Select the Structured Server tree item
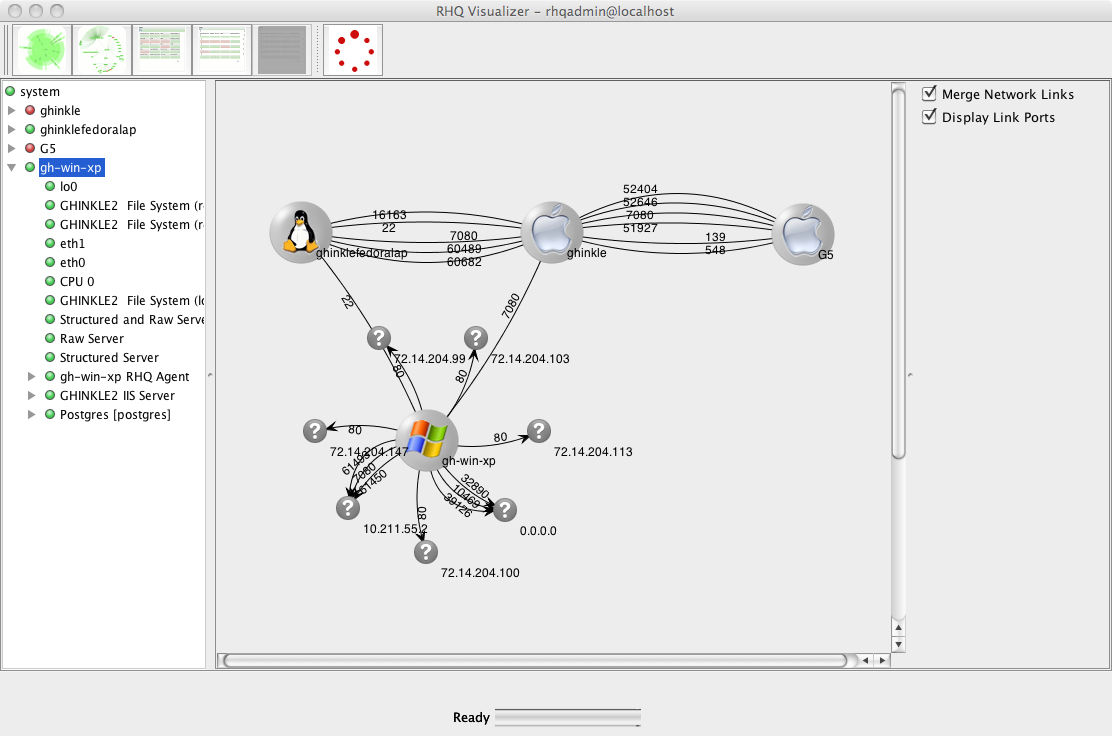 click(109, 357)
